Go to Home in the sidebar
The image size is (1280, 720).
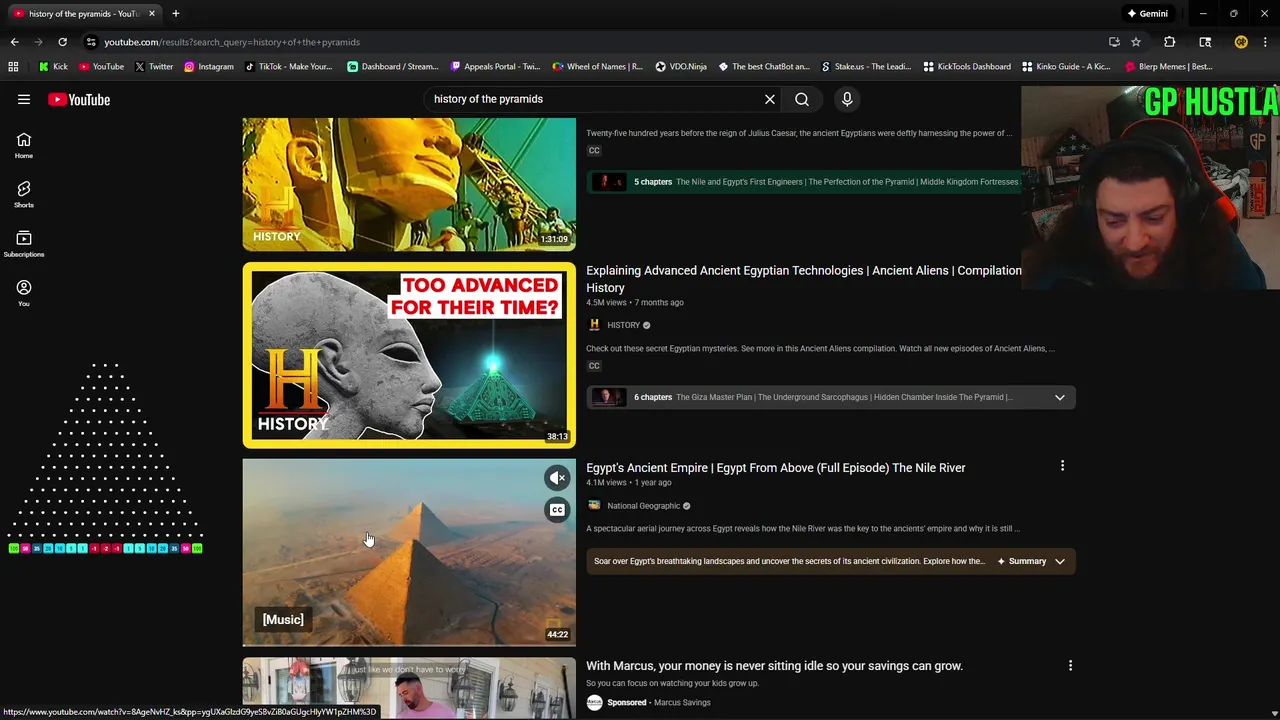click(24, 146)
